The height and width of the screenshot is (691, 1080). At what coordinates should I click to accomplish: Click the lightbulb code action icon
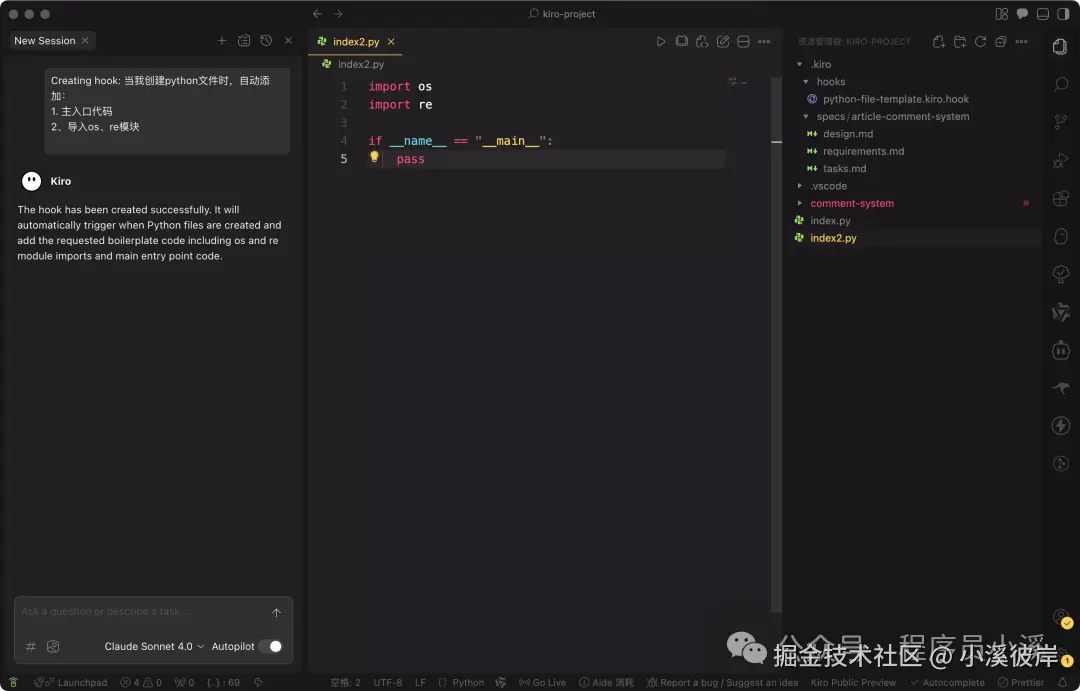(x=374, y=158)
